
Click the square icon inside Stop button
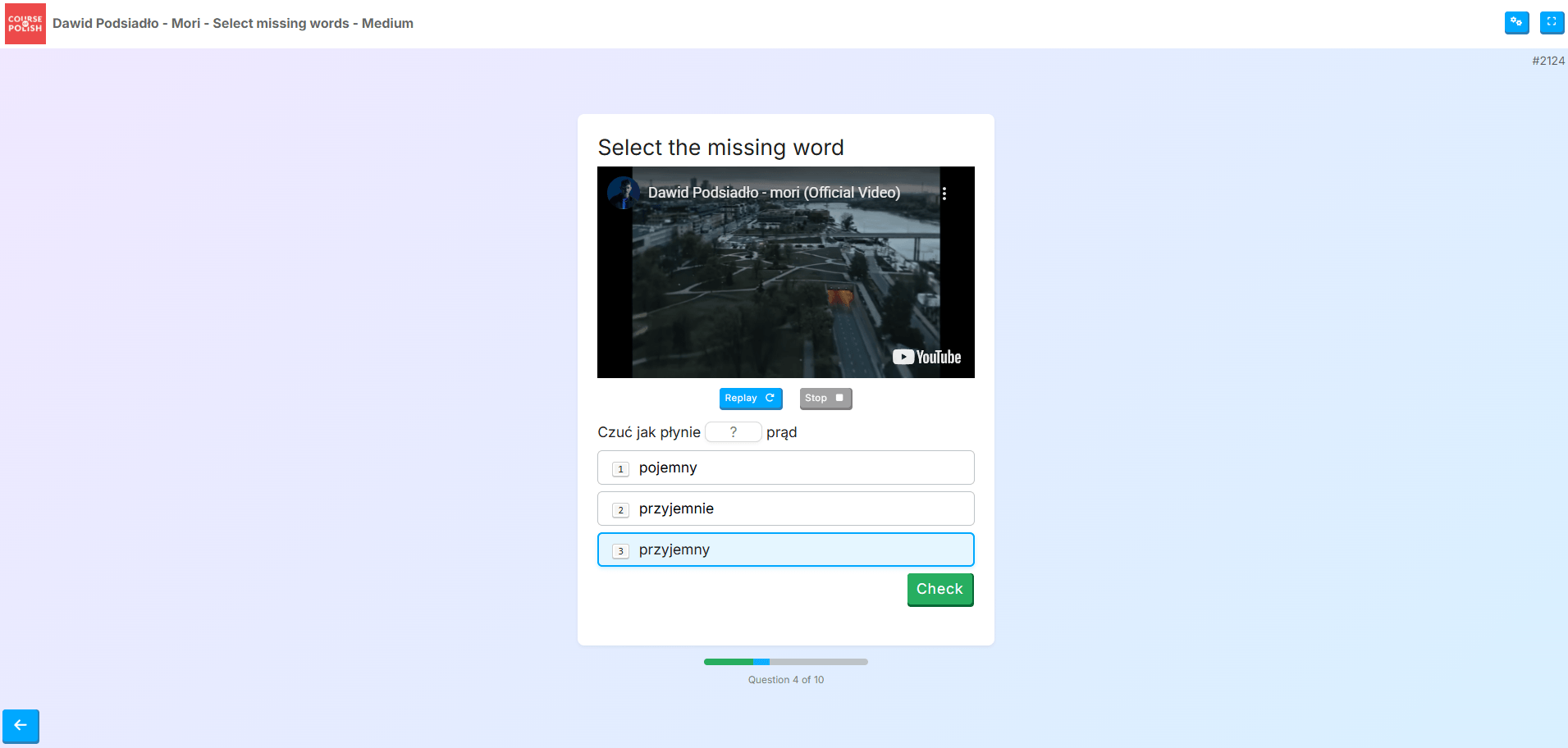[x=839, y=398]
